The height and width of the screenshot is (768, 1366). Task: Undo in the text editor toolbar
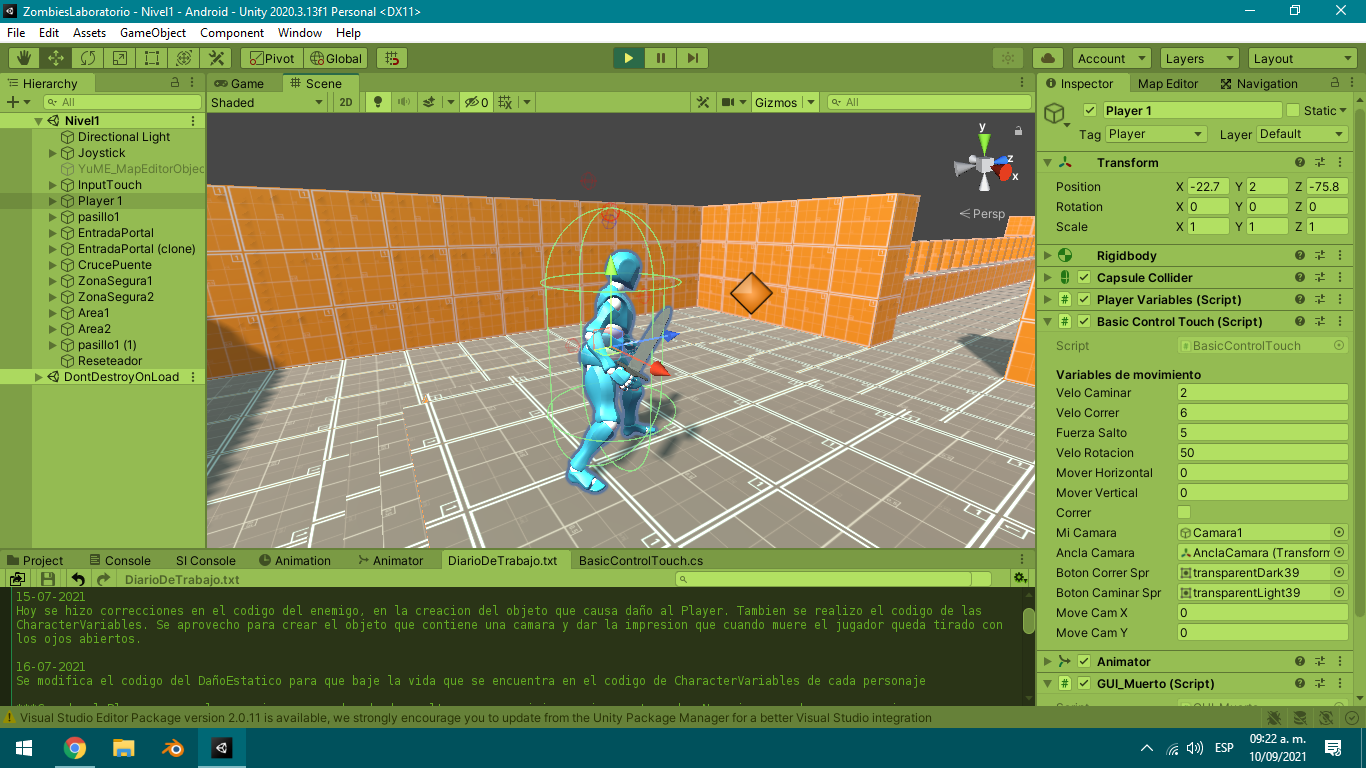click(79, 579)
